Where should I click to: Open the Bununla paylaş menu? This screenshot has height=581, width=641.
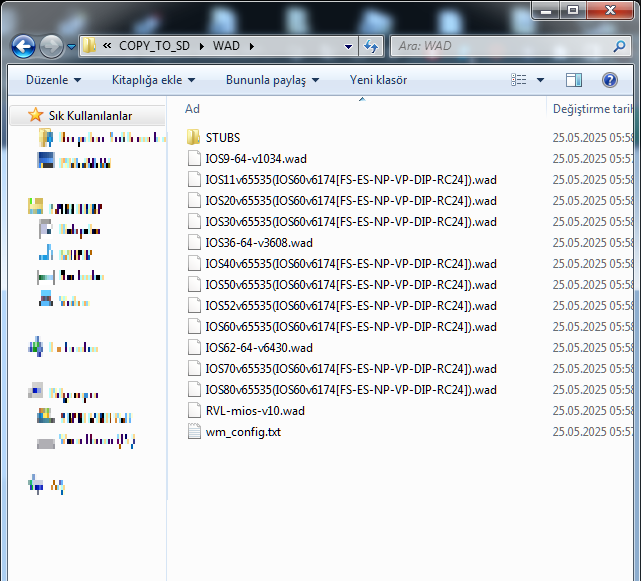coord(272,80)
